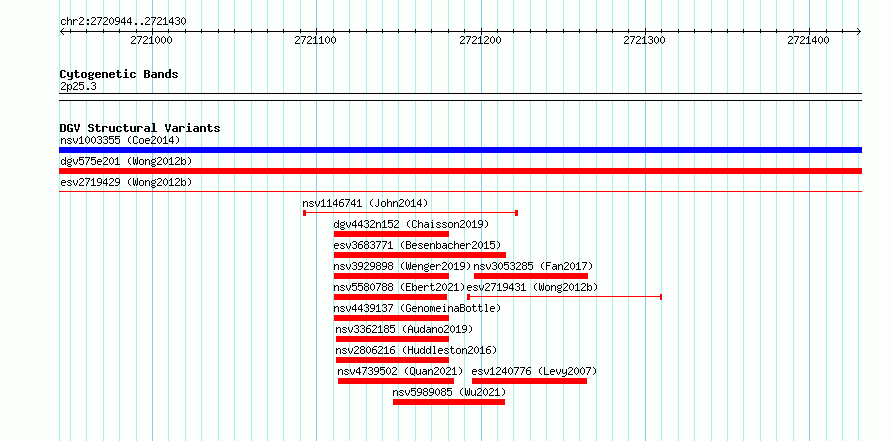Click the Cytogenetic Bands track heading
Viewport: 890px width, 441px height.
(x=119, y=74)
